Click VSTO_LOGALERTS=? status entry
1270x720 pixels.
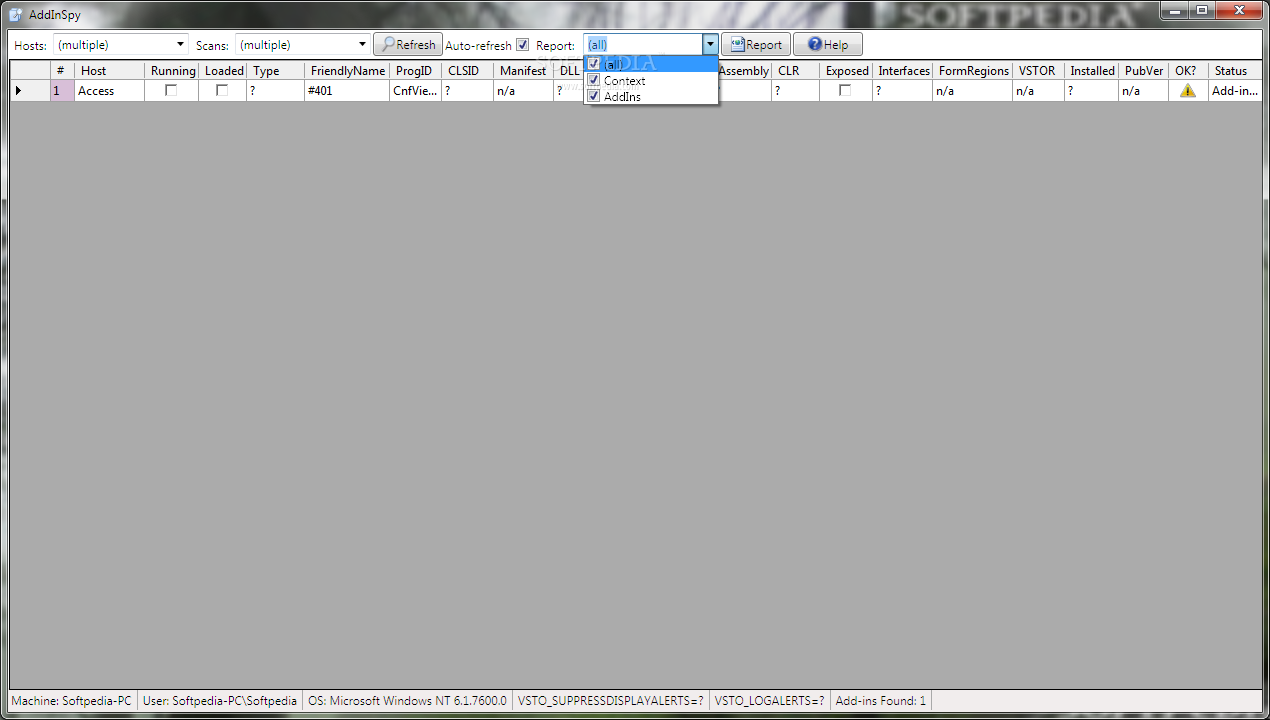coord(770,701)
